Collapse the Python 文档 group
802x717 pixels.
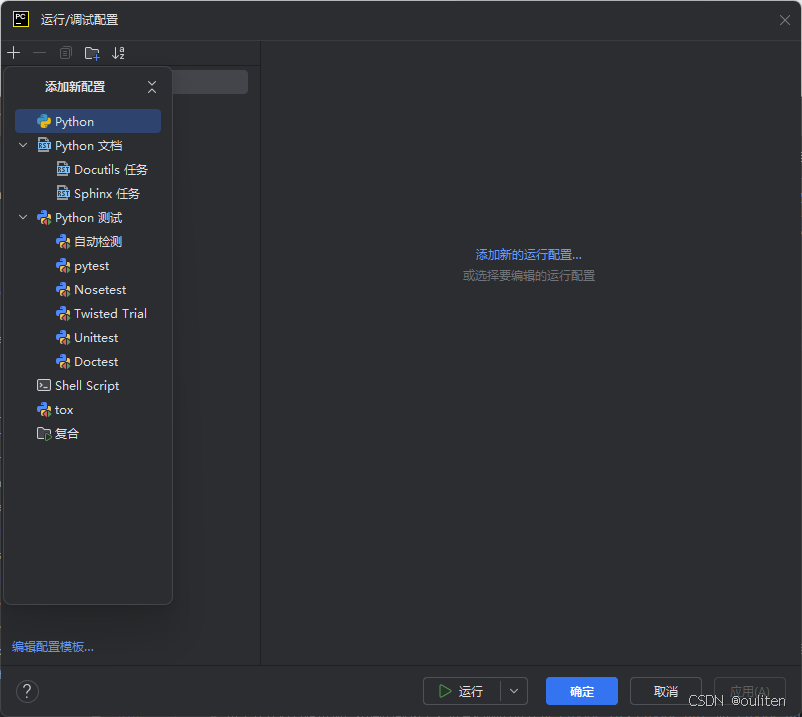[x=23, y=145]
